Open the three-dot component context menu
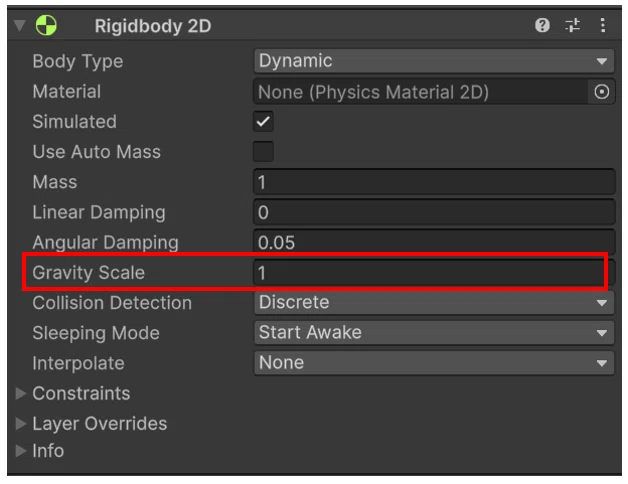The image size is (628, 484). click(602, 25)
